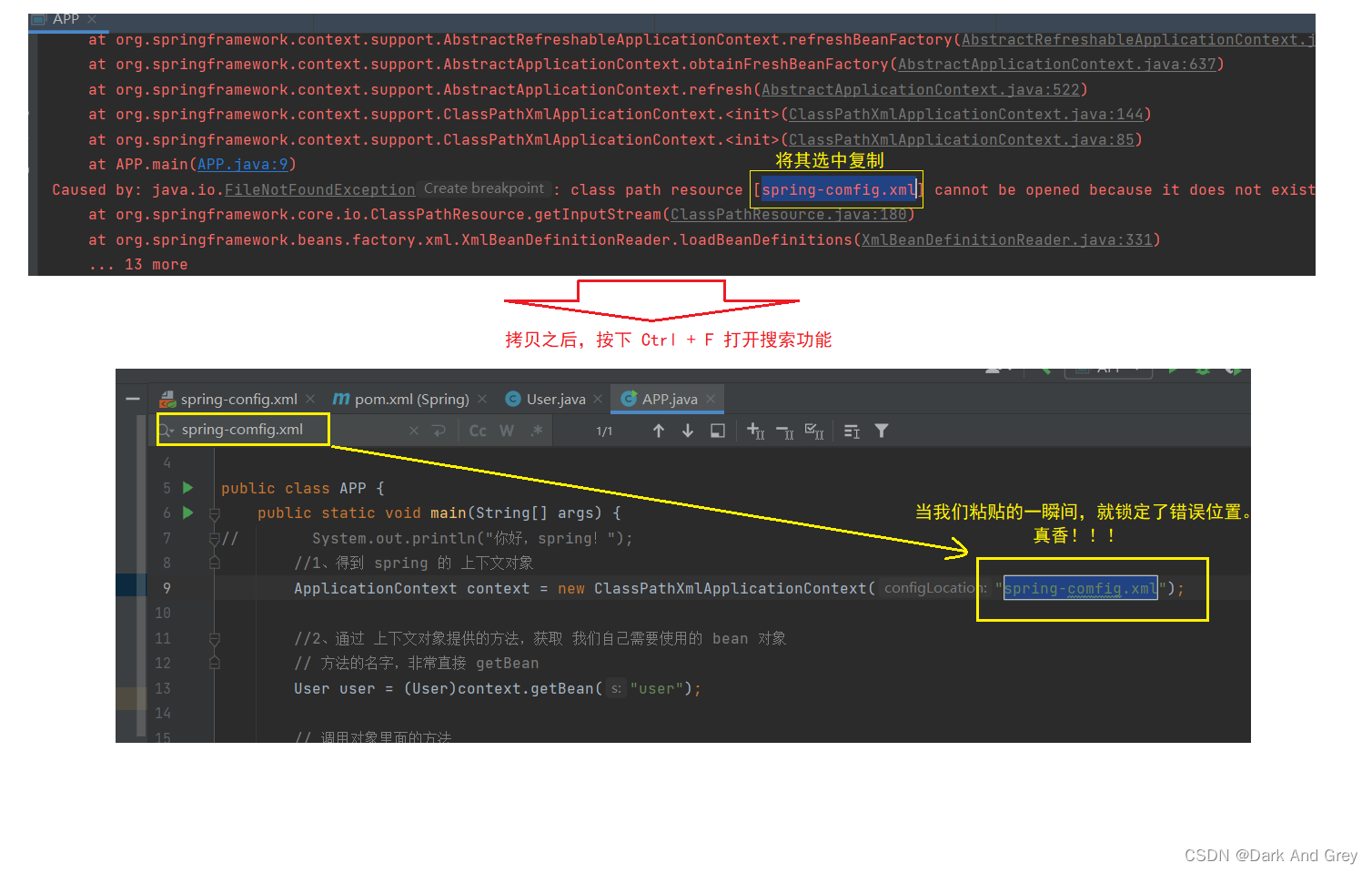Collapse comment fold marker on line 11
Viewport: 1372px width, 873px height.
(x=215, y=639)
